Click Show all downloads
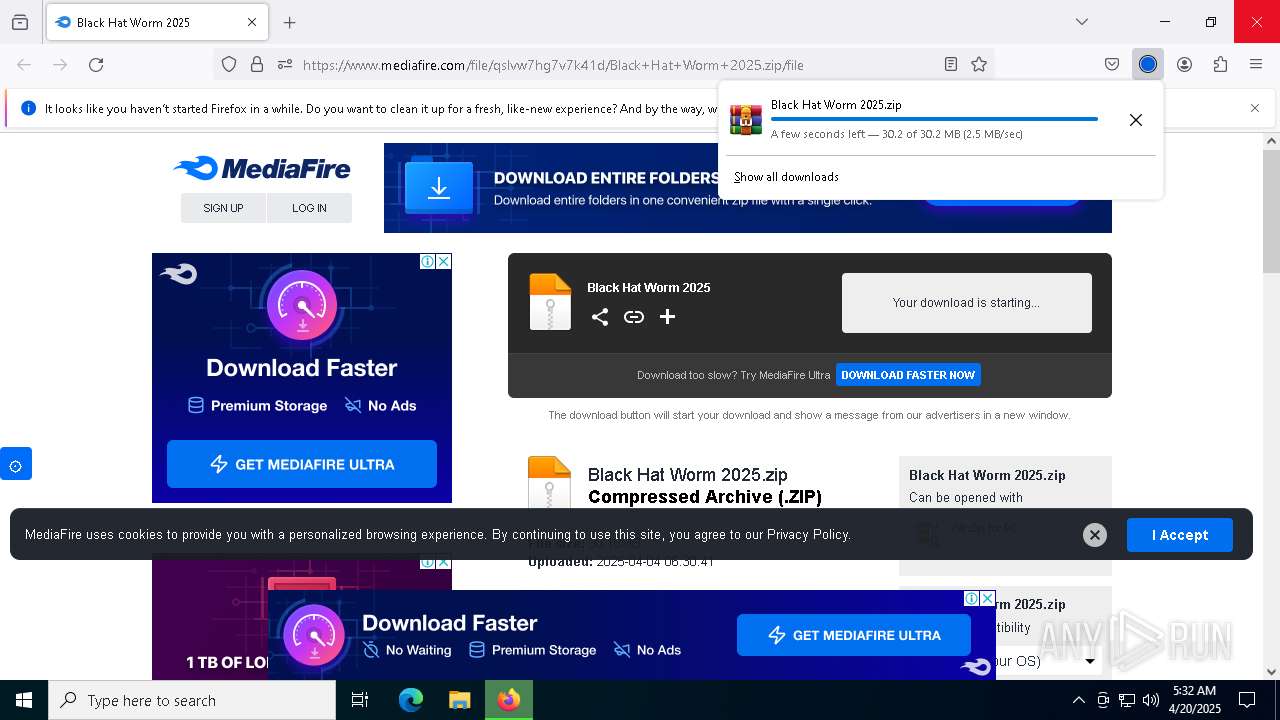This screenshot has height=720, width=1280. (786, 177)
